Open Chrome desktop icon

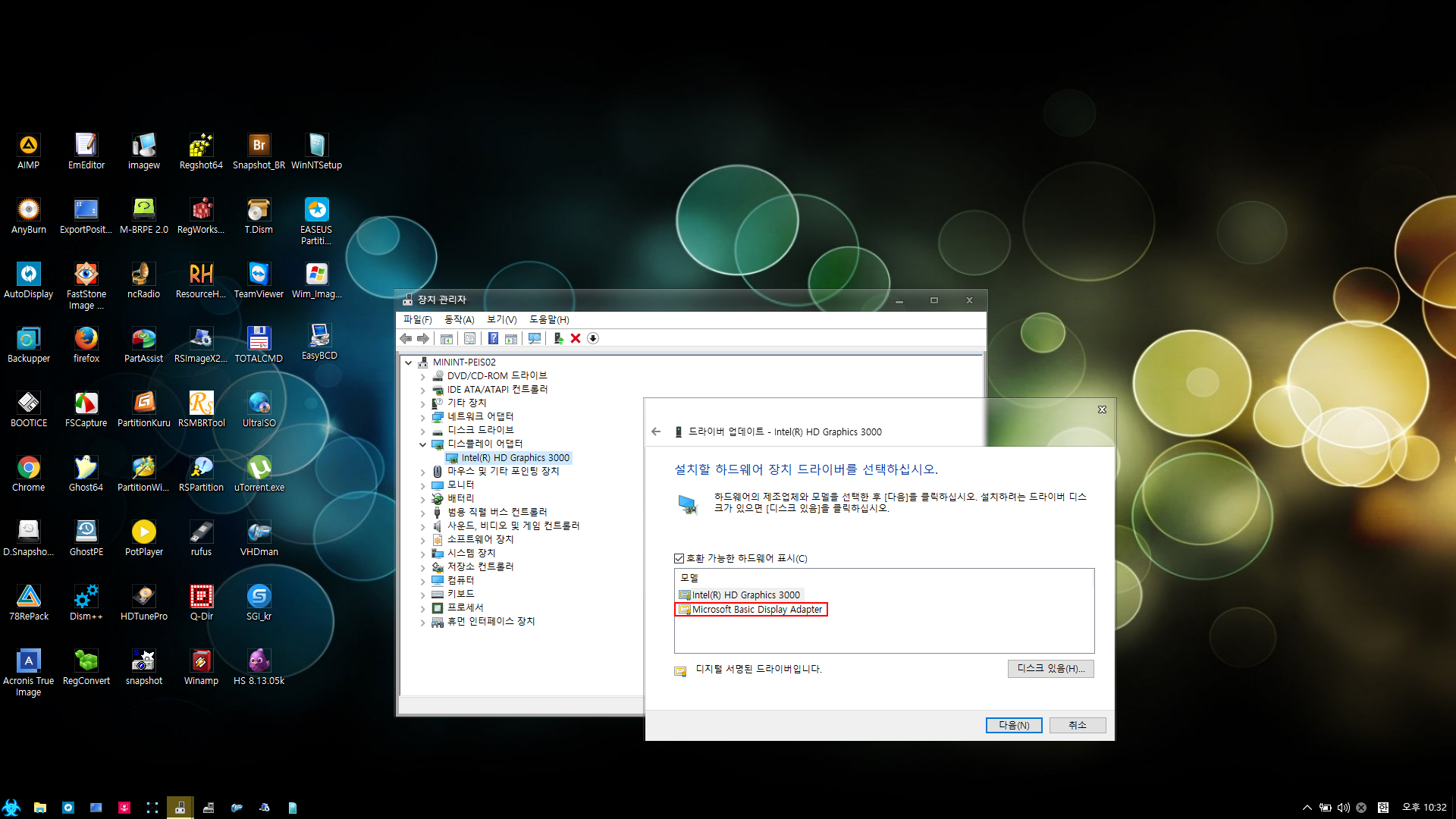coord(29,473)
